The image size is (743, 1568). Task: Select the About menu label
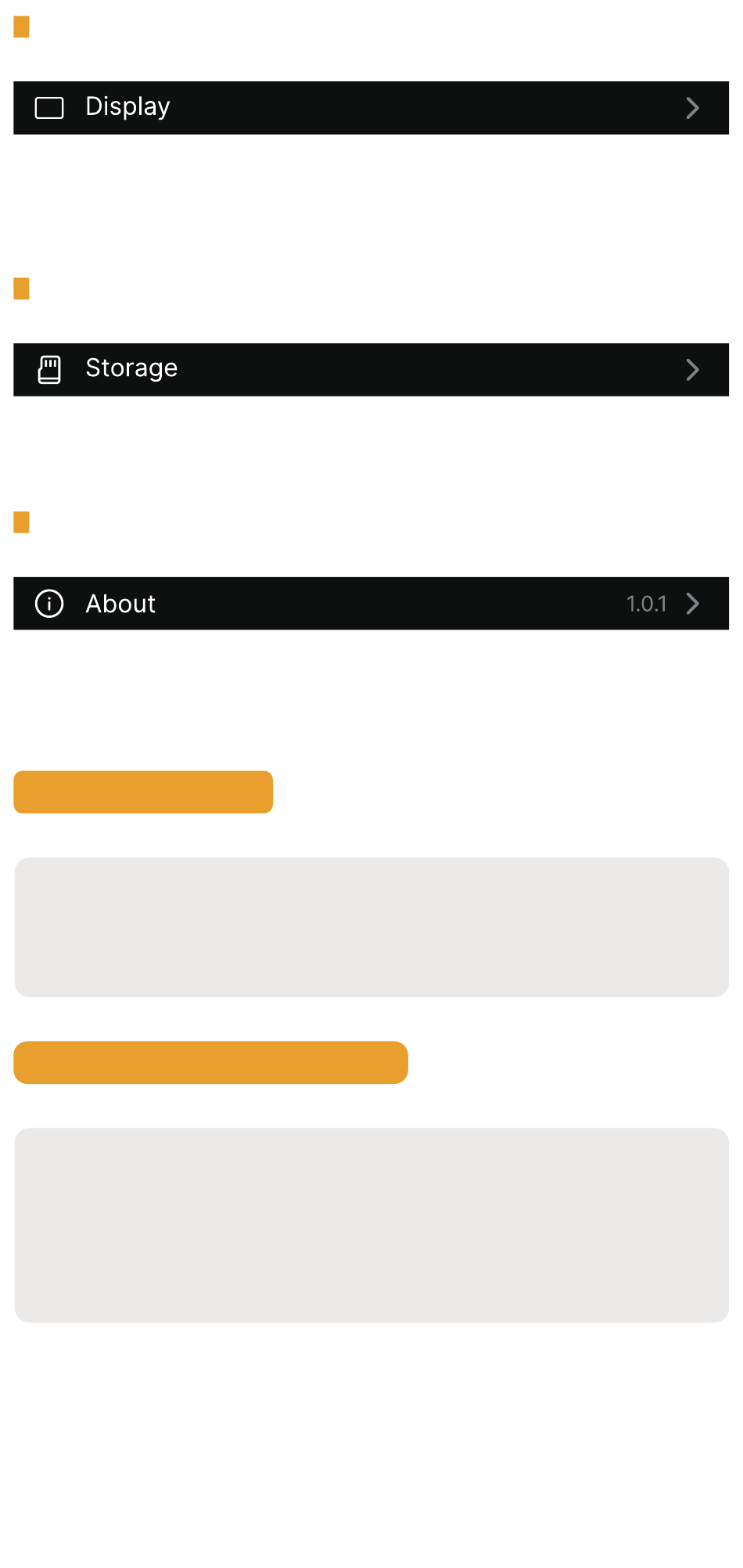[120, 604]
